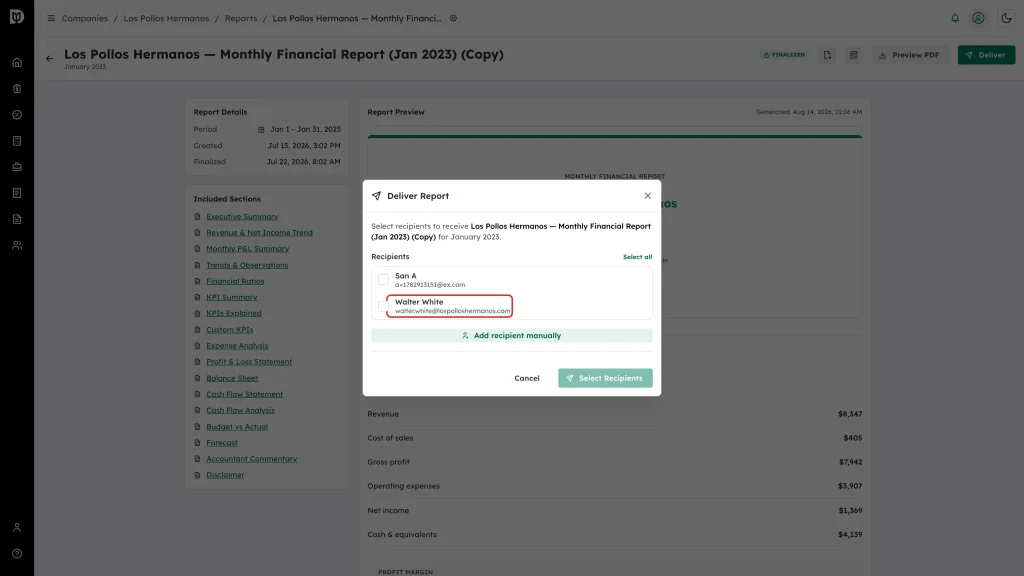Open the Executive Summary section link
Image resolution: width=1024 pixels, height=576 pixels.
click(x=242, y=216)
